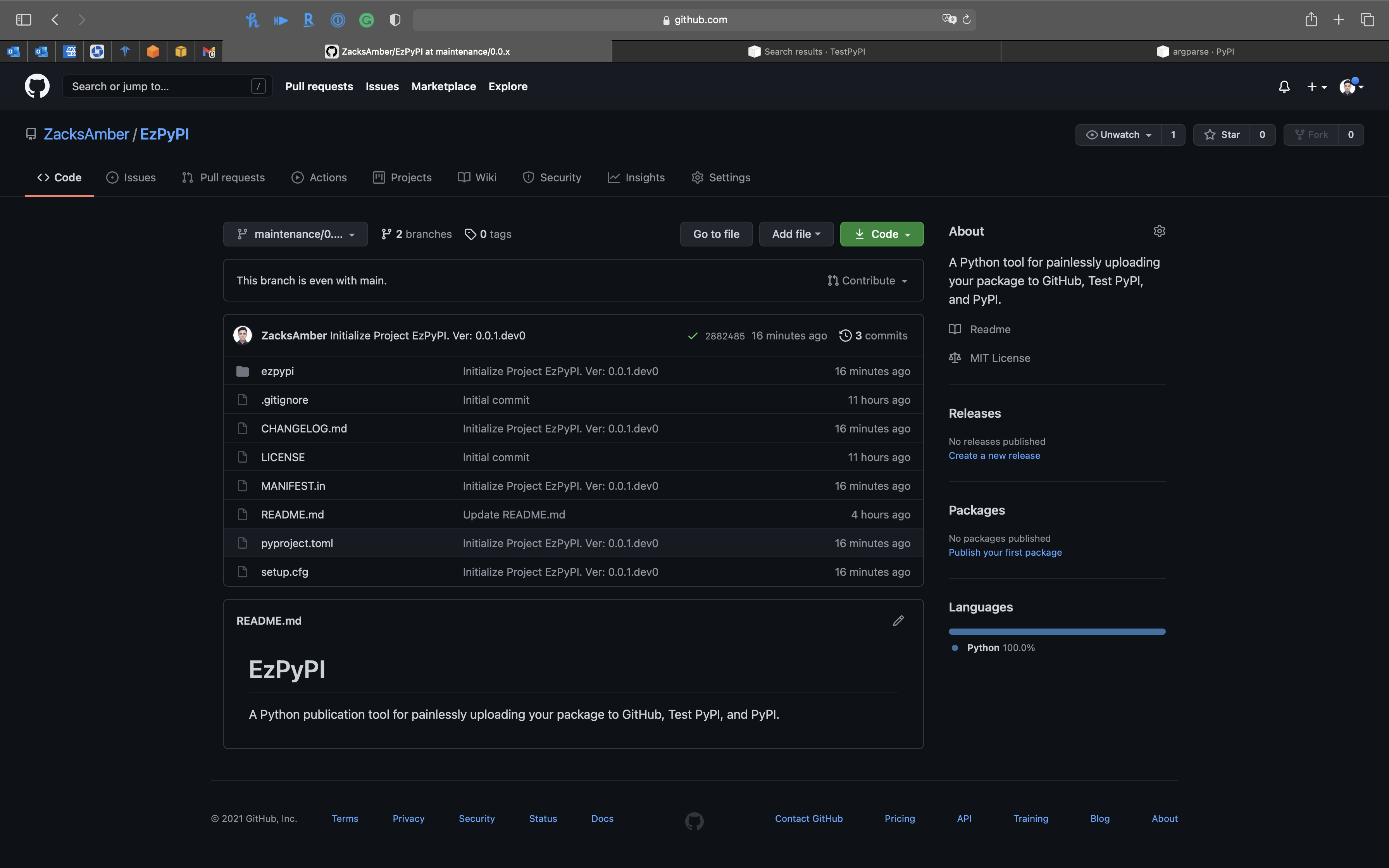Reload page with the refresh icon
Image resolution: width=1389 pixels, height=868 pixels.
967,19
